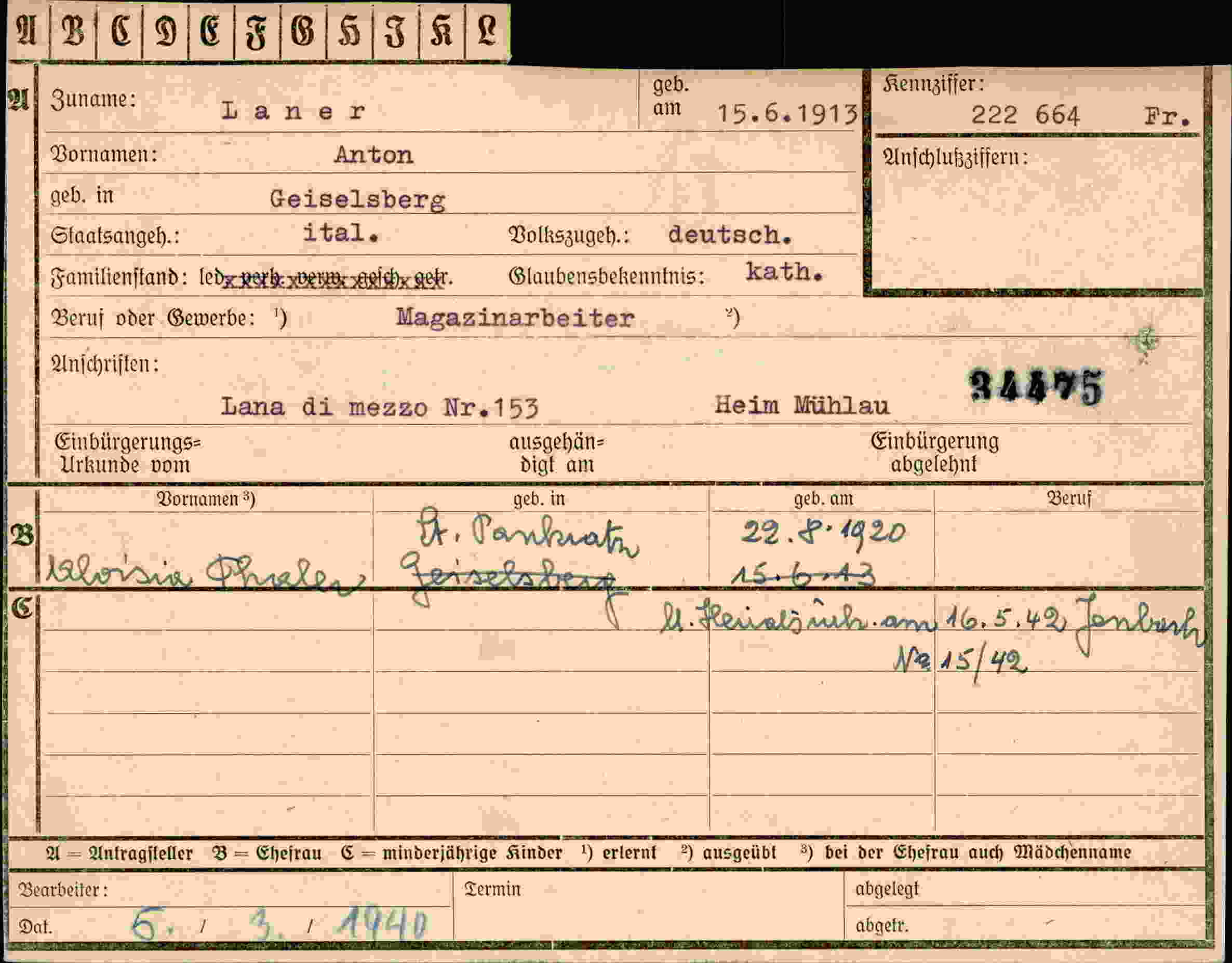Screen dimensions: 1232x963
Task: Select the index tab letter H
Action: click(x=349, y=31)
